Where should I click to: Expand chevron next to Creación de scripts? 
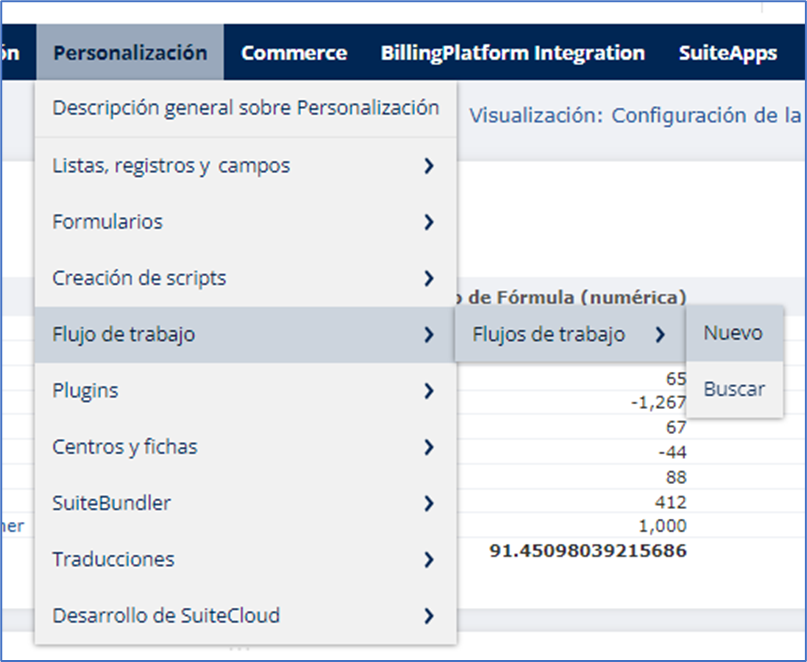click(x=429, y=278)
